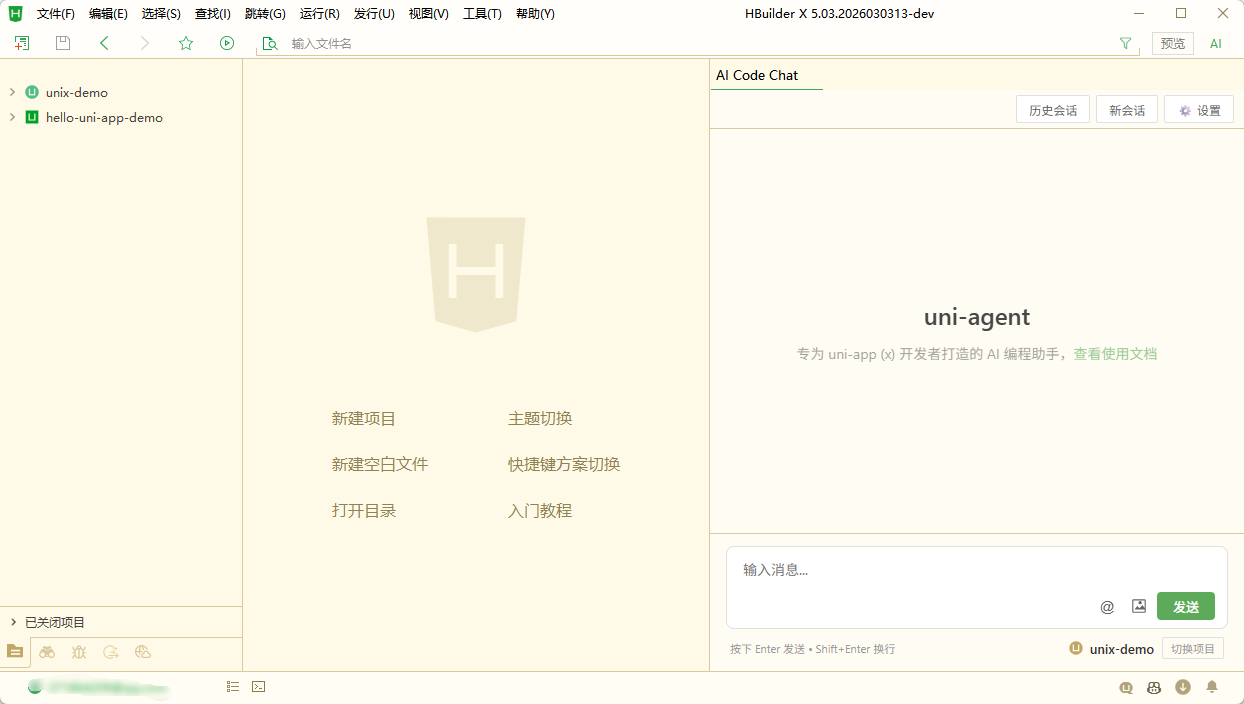
Task: Open the binoculars search panel icon
Action: [x=47, y=652]
